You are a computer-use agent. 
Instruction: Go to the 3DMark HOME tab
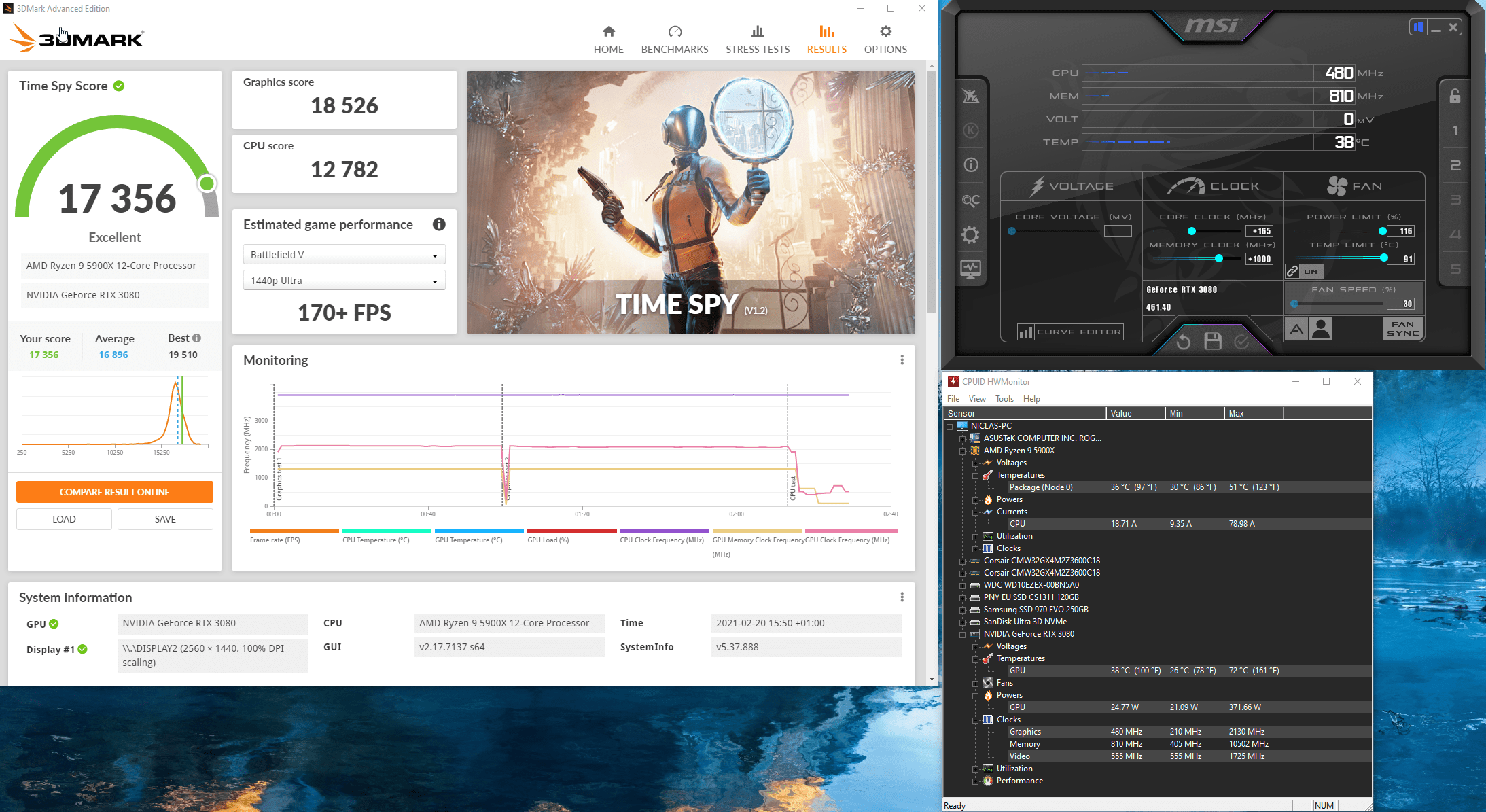pos(608,39)
